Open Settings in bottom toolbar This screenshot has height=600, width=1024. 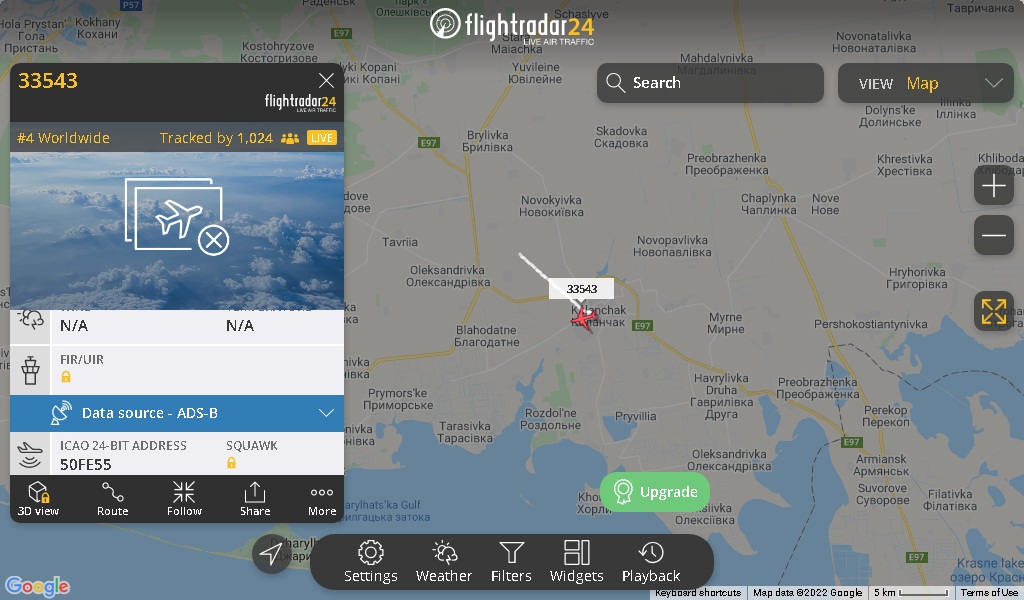click(x=370, y=561)
